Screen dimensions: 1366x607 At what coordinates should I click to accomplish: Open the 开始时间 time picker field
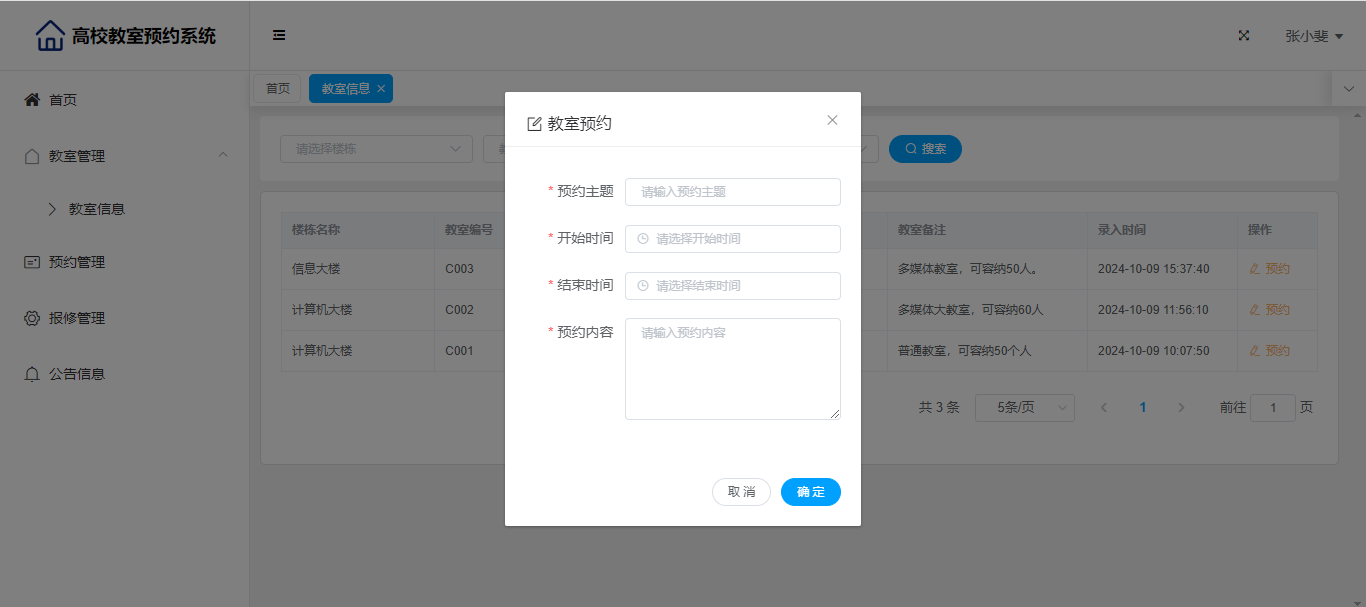(x=733, y=239)
